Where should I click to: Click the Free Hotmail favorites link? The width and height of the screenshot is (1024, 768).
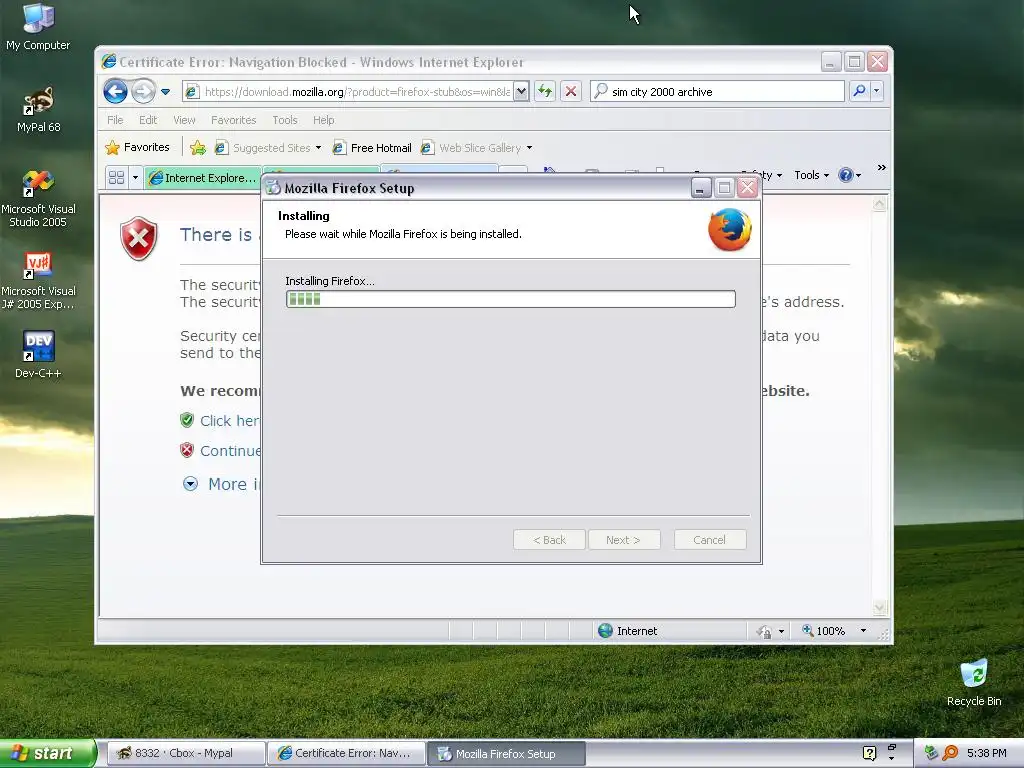coord(372,148)
